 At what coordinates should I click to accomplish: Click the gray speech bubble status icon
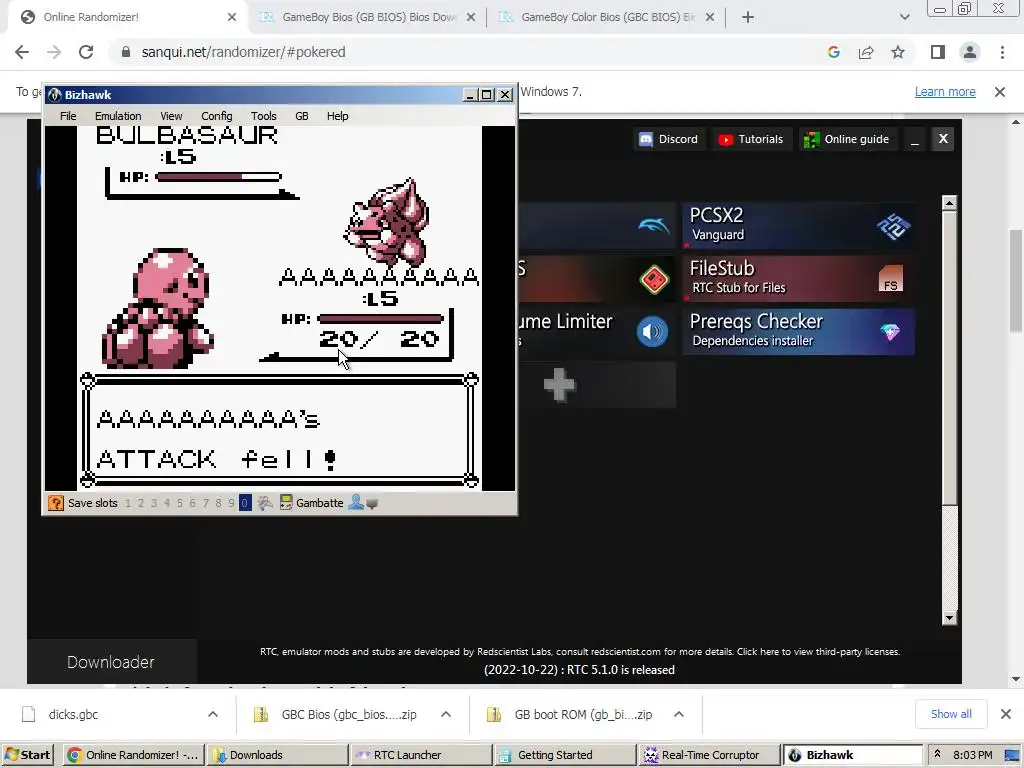coord(372,504)
